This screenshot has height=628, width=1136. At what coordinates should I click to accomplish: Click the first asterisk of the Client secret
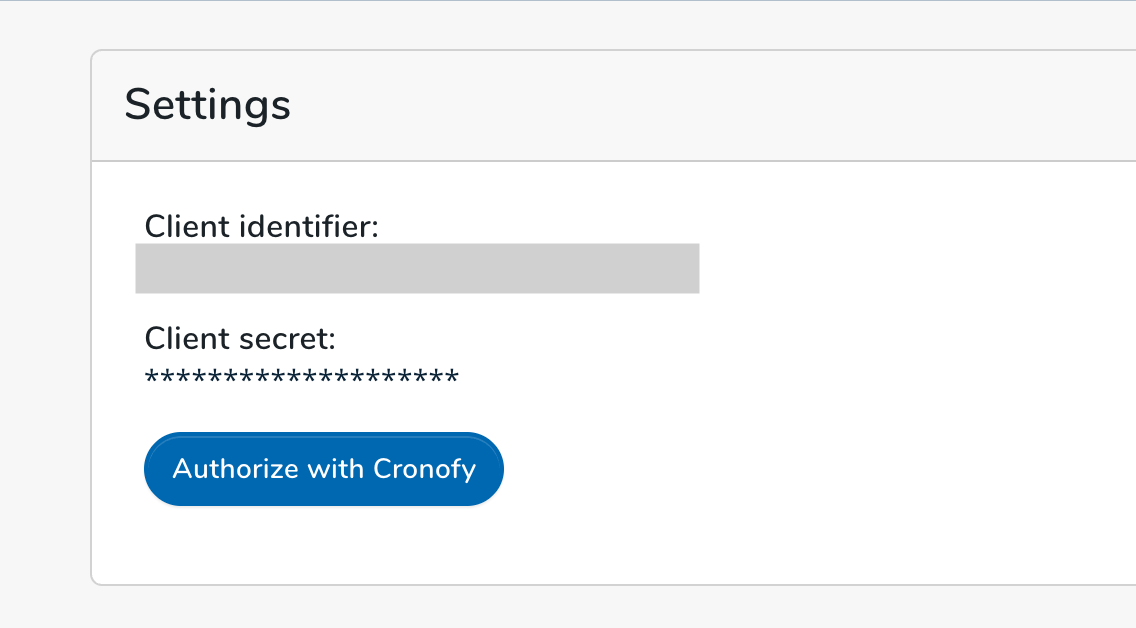(152, 377)
